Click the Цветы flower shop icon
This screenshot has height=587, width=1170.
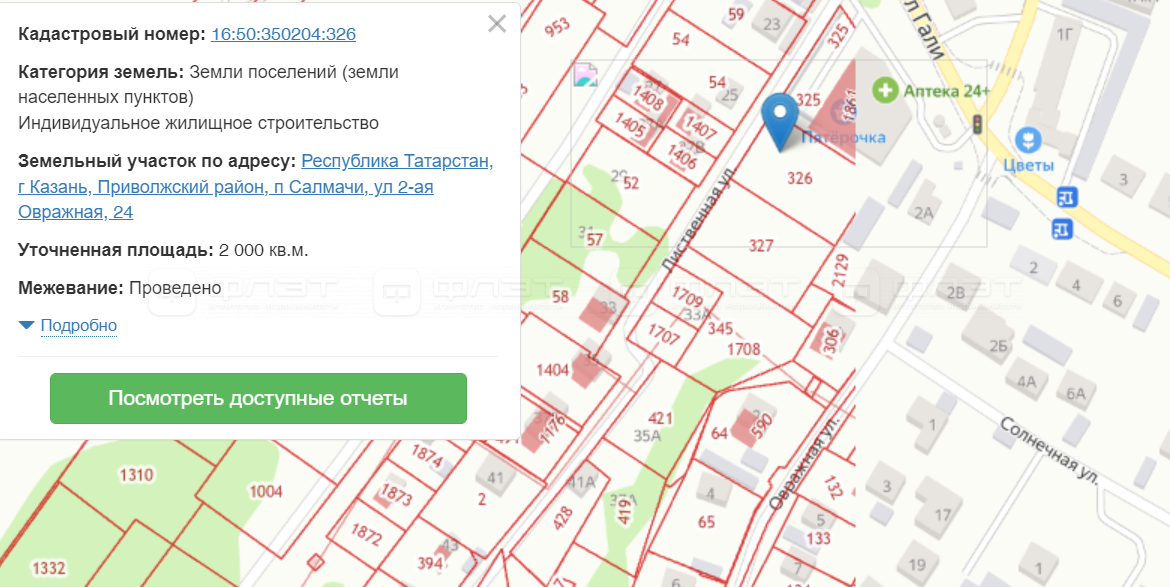click(x=1030, y=139)
